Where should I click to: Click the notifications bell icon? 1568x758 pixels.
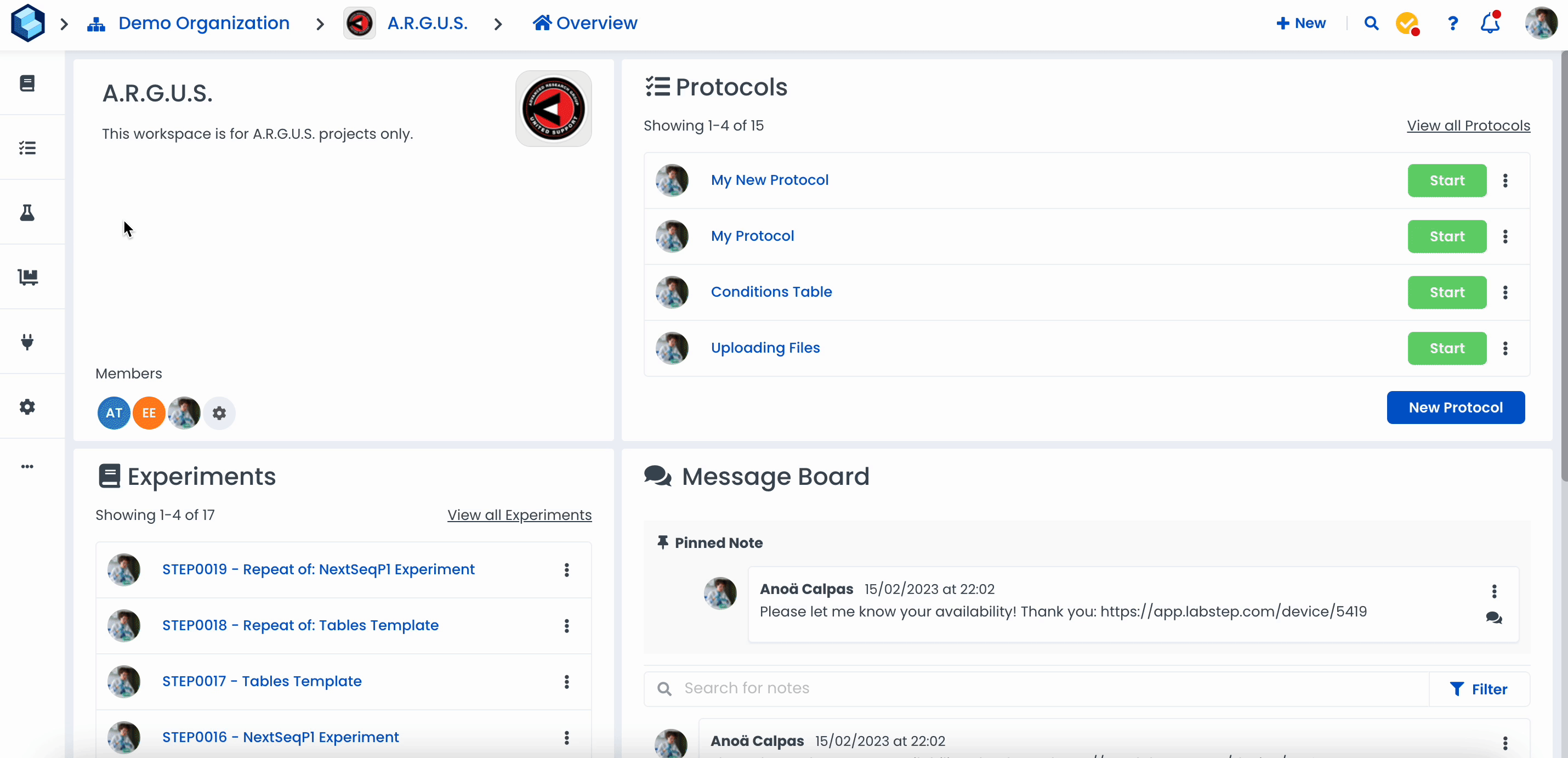1490,23
